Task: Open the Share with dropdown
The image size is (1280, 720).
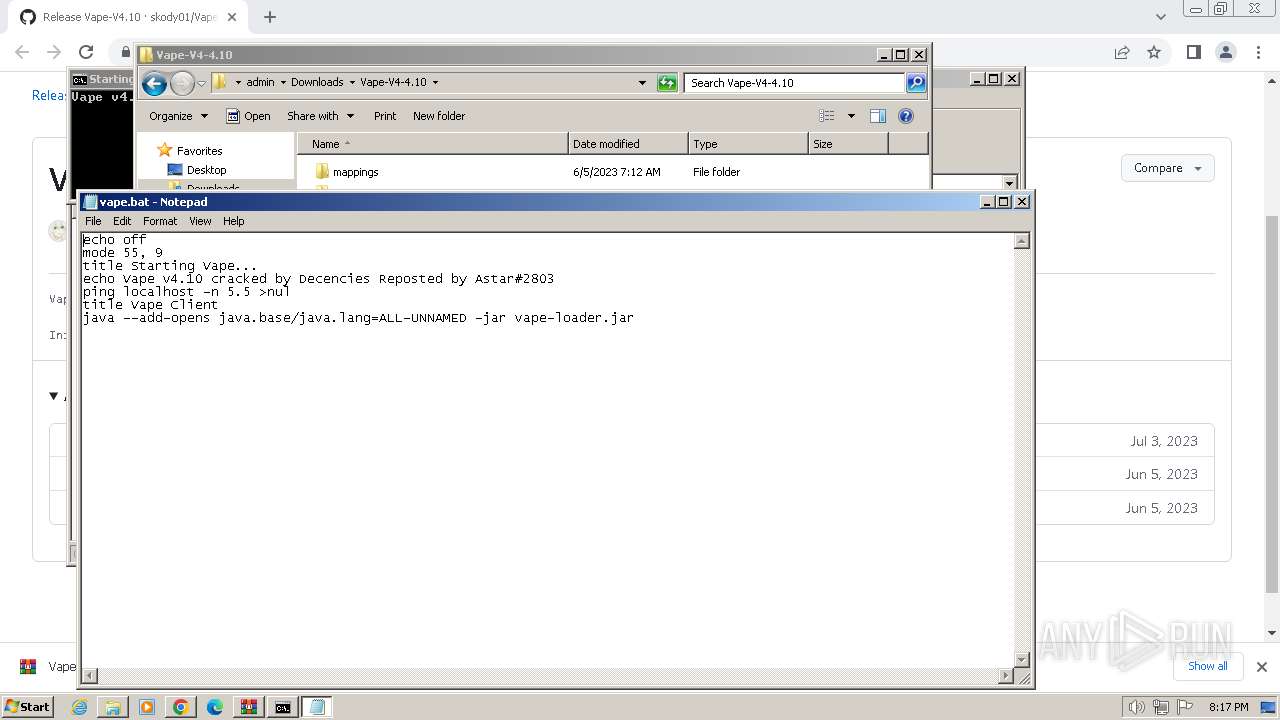Action: (320, 116)
